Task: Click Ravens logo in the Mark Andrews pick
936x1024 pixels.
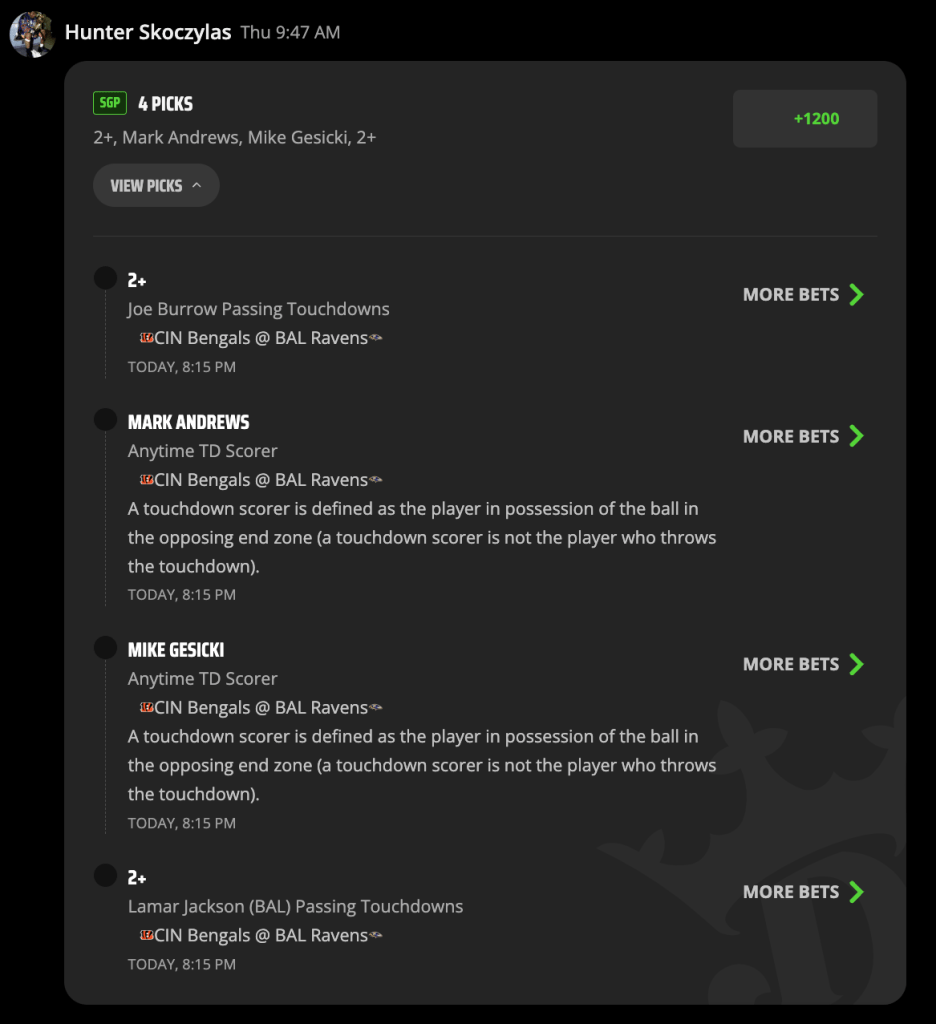Action: click(376, 480)
